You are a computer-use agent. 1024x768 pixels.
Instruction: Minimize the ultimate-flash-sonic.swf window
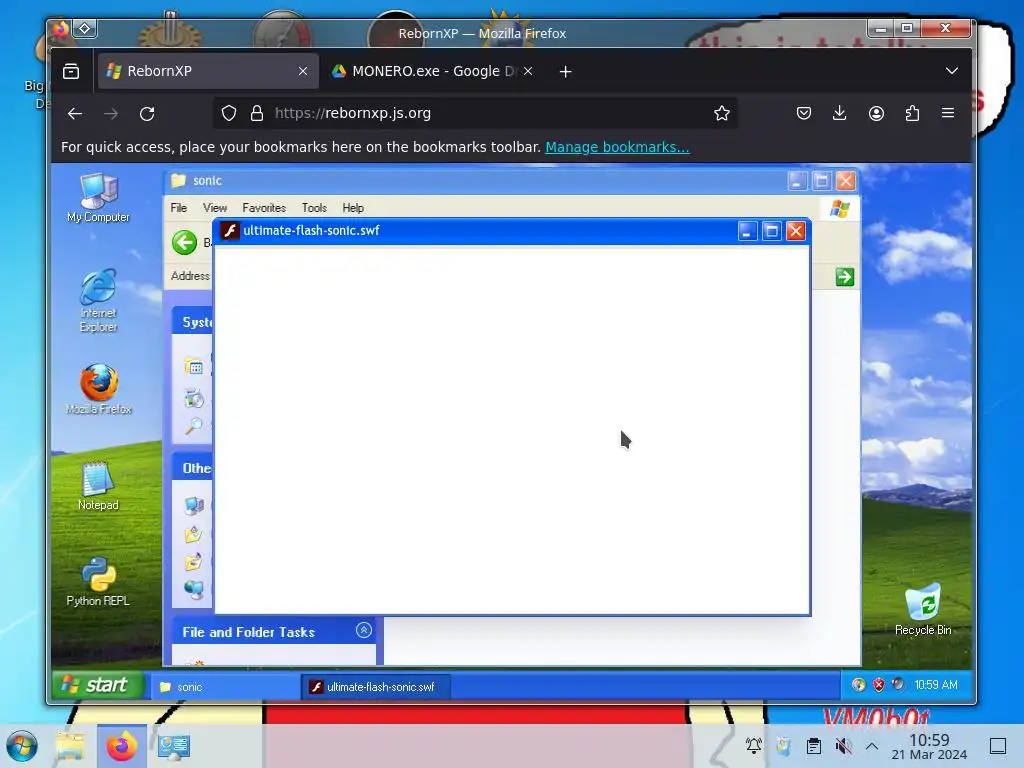tap(747, 231)
